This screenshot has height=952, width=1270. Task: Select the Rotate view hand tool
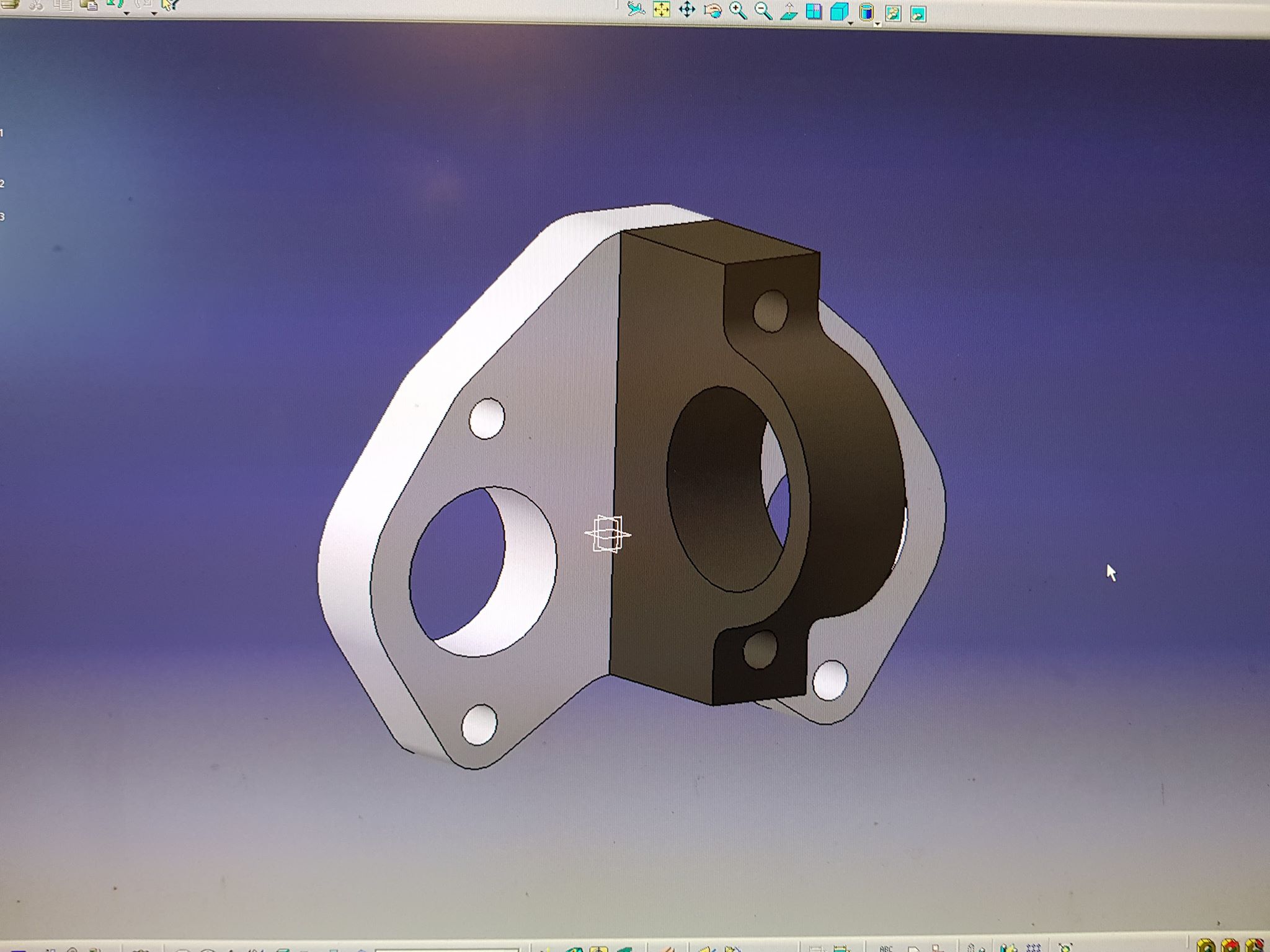pos(713,11)
